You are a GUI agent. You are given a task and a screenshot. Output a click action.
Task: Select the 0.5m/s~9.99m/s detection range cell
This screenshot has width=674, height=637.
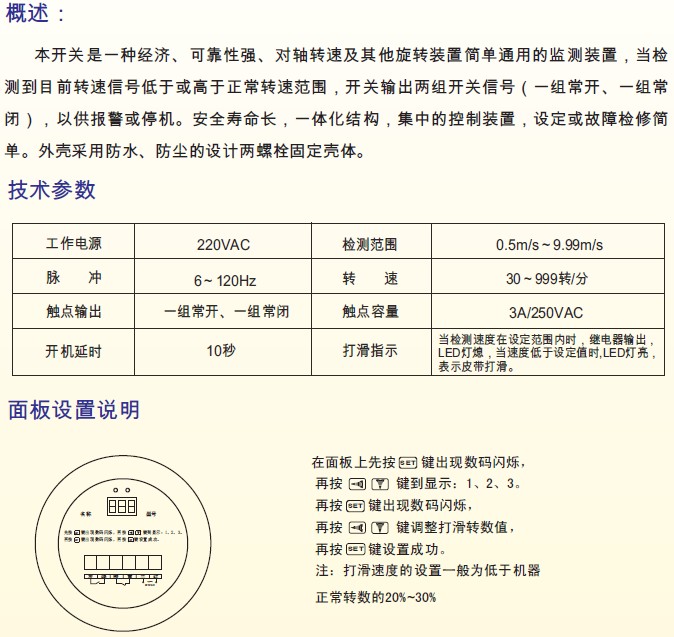tap(549, 245)
